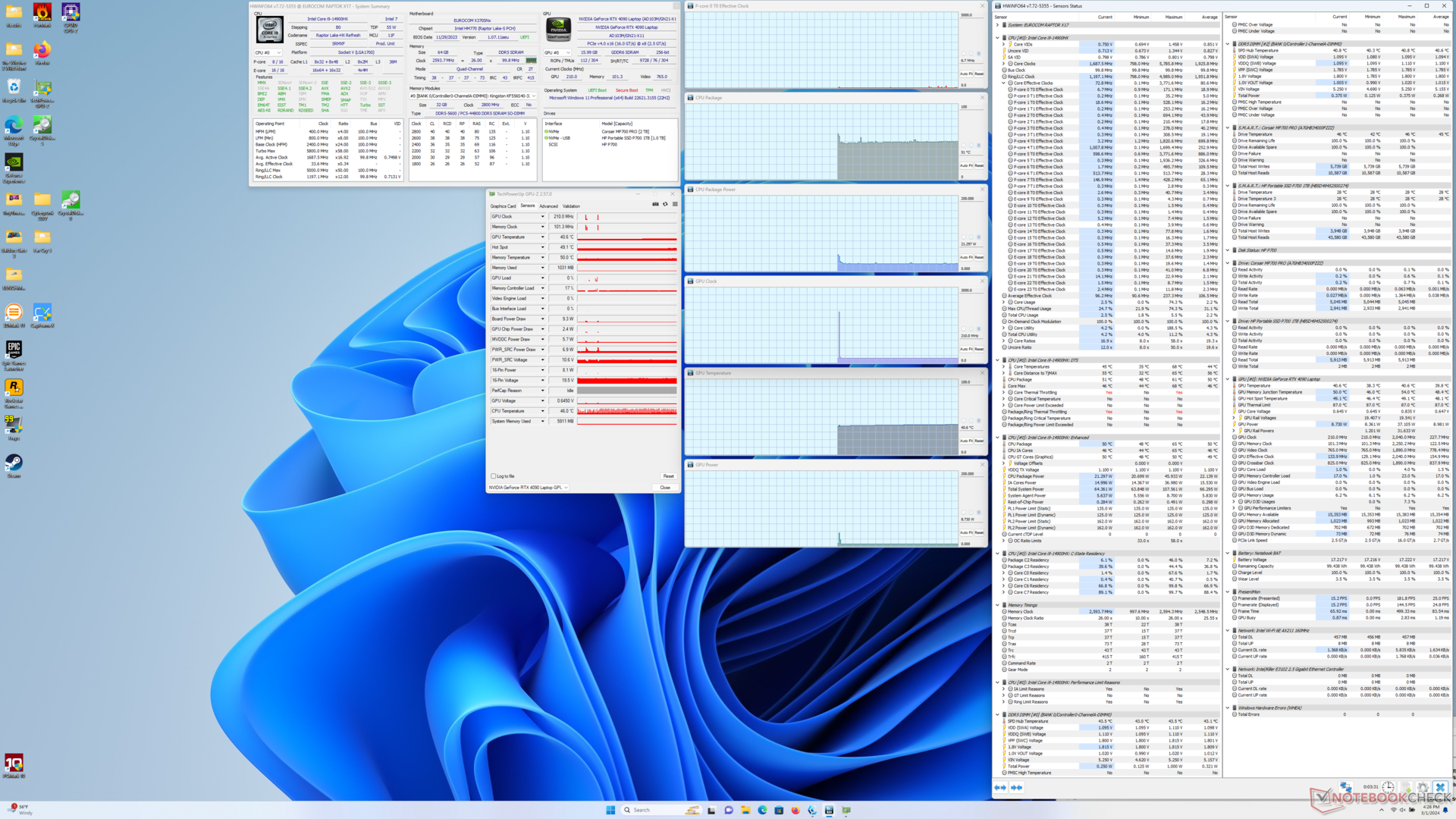Click the GPU-Z refresh icon
Image resolution: width=1456 pixels, height=819 pixels.
click(665, 204)
